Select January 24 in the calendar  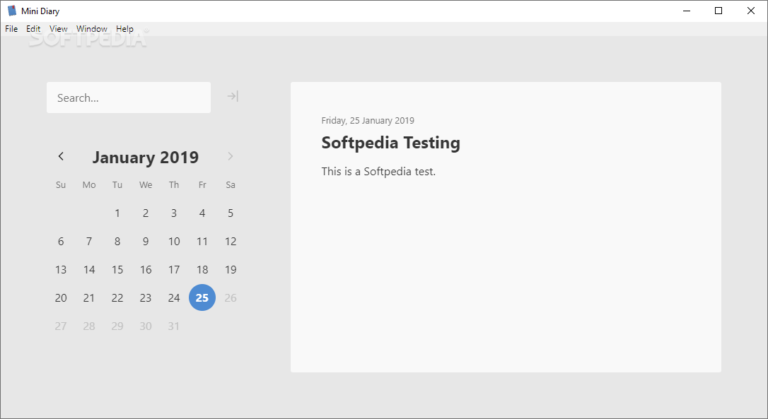click(x=174, y=298)
